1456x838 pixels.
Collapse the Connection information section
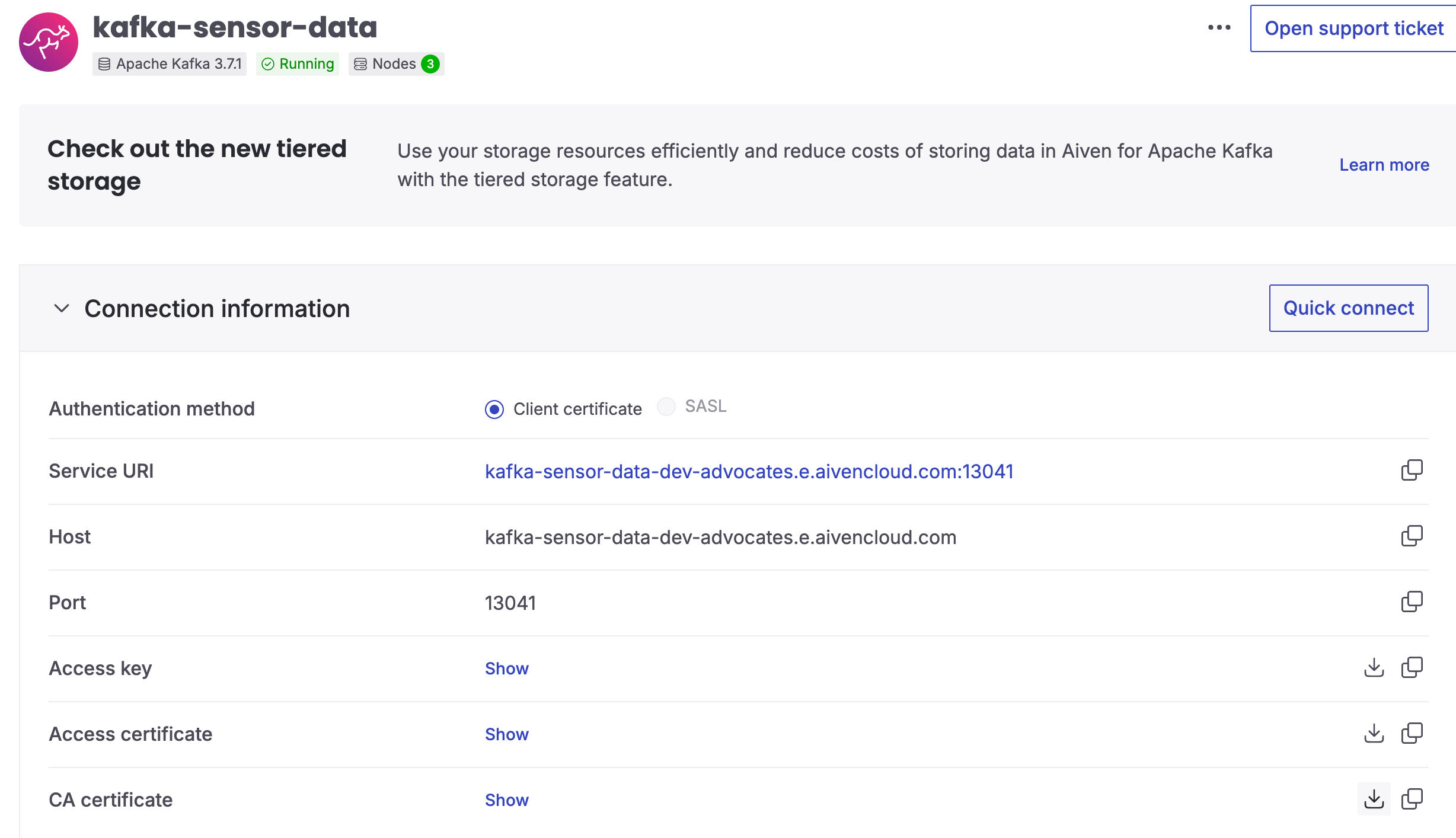[x=62, y=308]
